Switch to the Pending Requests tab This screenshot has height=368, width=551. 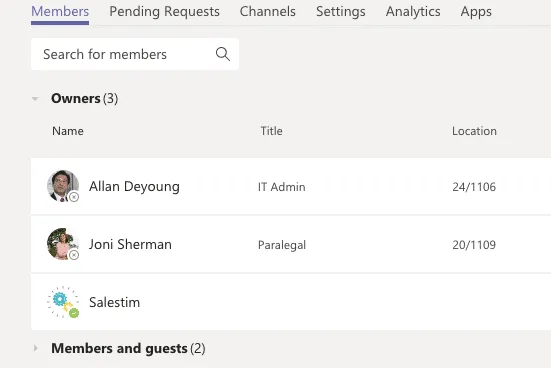tap(164, 11)
